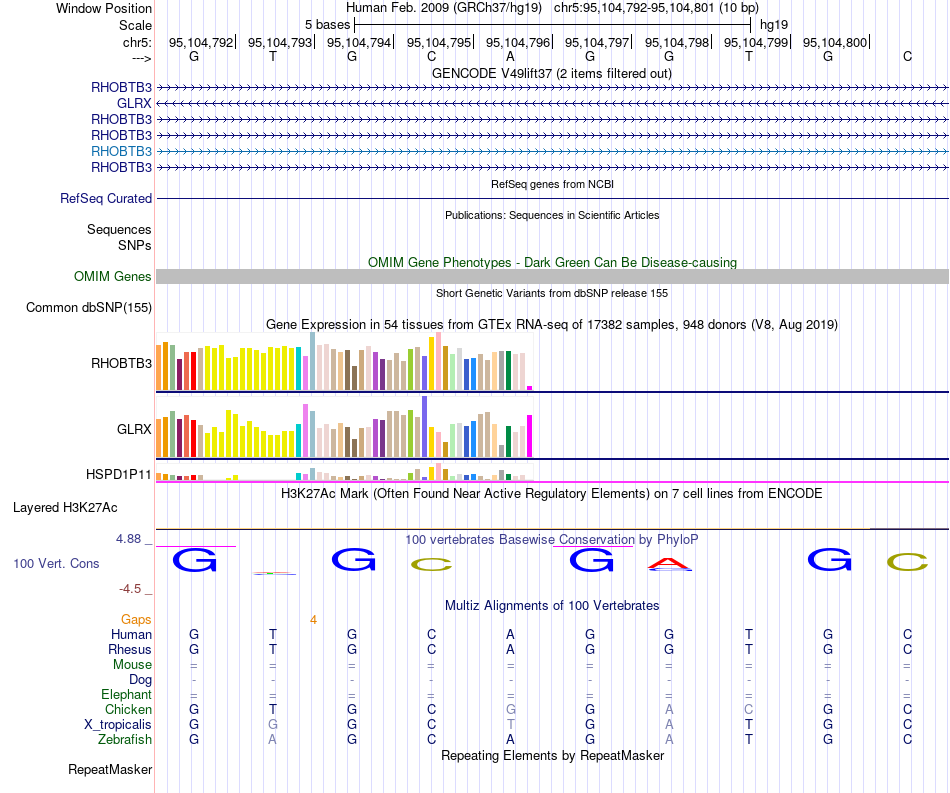Image resolution: width=950 pixels, height=793 pixels.
Task: Click the chr5:95,104,792-95,104,801 (10 bp) position text
Action: pyautogui.click(x=656, y=8)
